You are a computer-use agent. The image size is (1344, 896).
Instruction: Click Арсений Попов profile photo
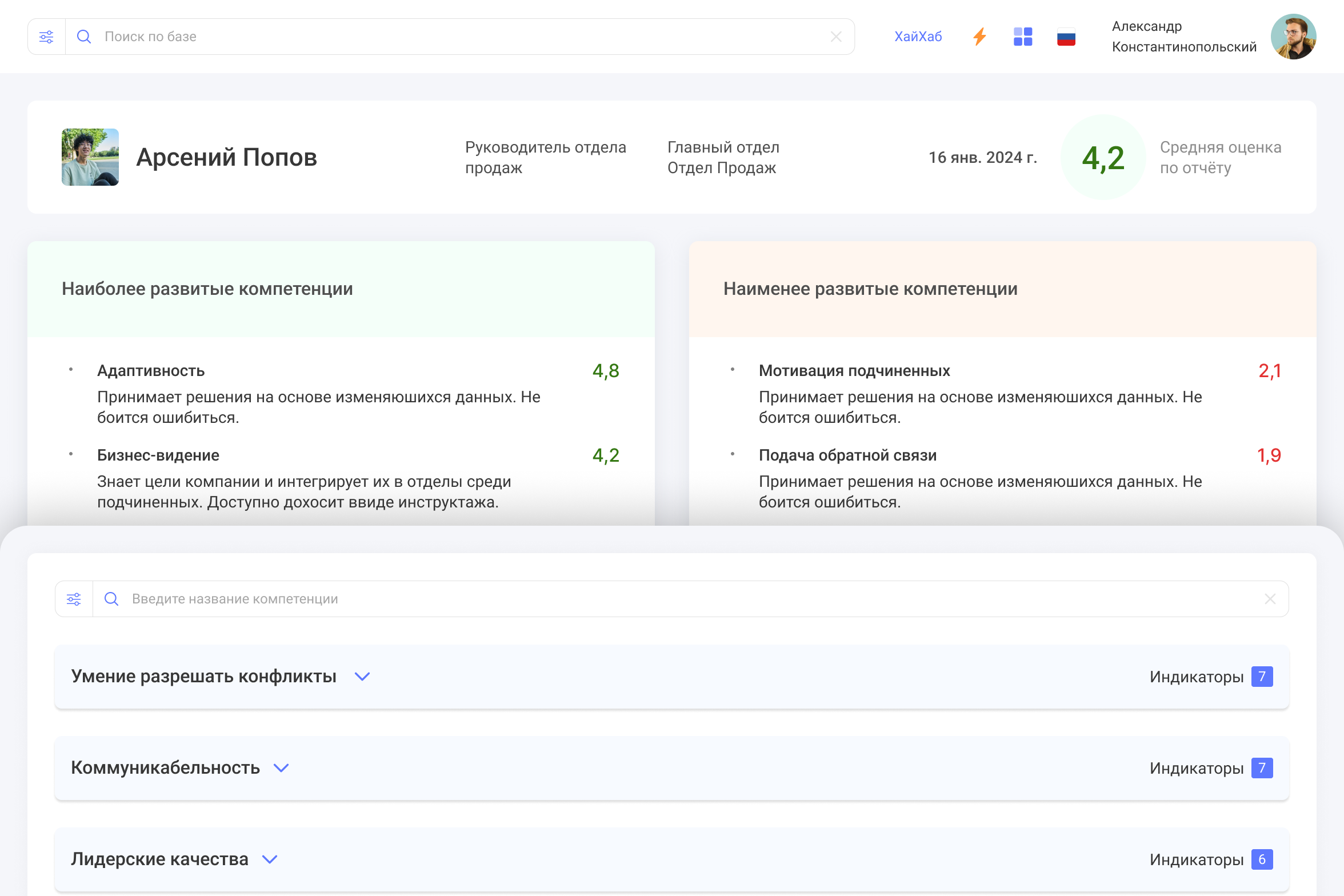pos(90,157)
